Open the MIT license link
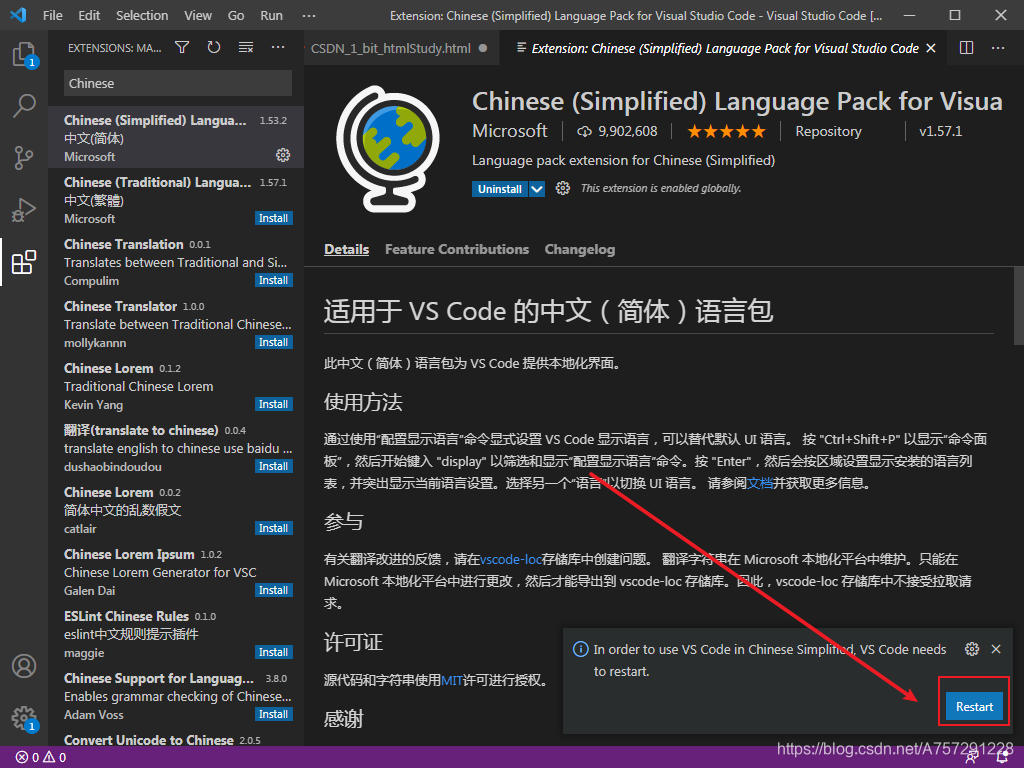 click(x=452, y=680)
